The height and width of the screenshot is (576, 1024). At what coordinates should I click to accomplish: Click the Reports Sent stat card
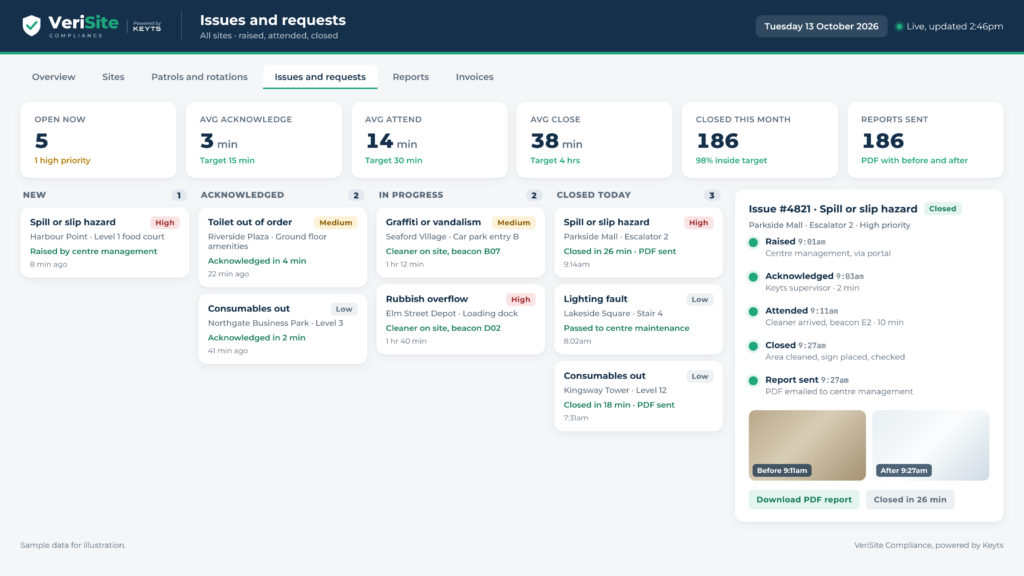925,140
